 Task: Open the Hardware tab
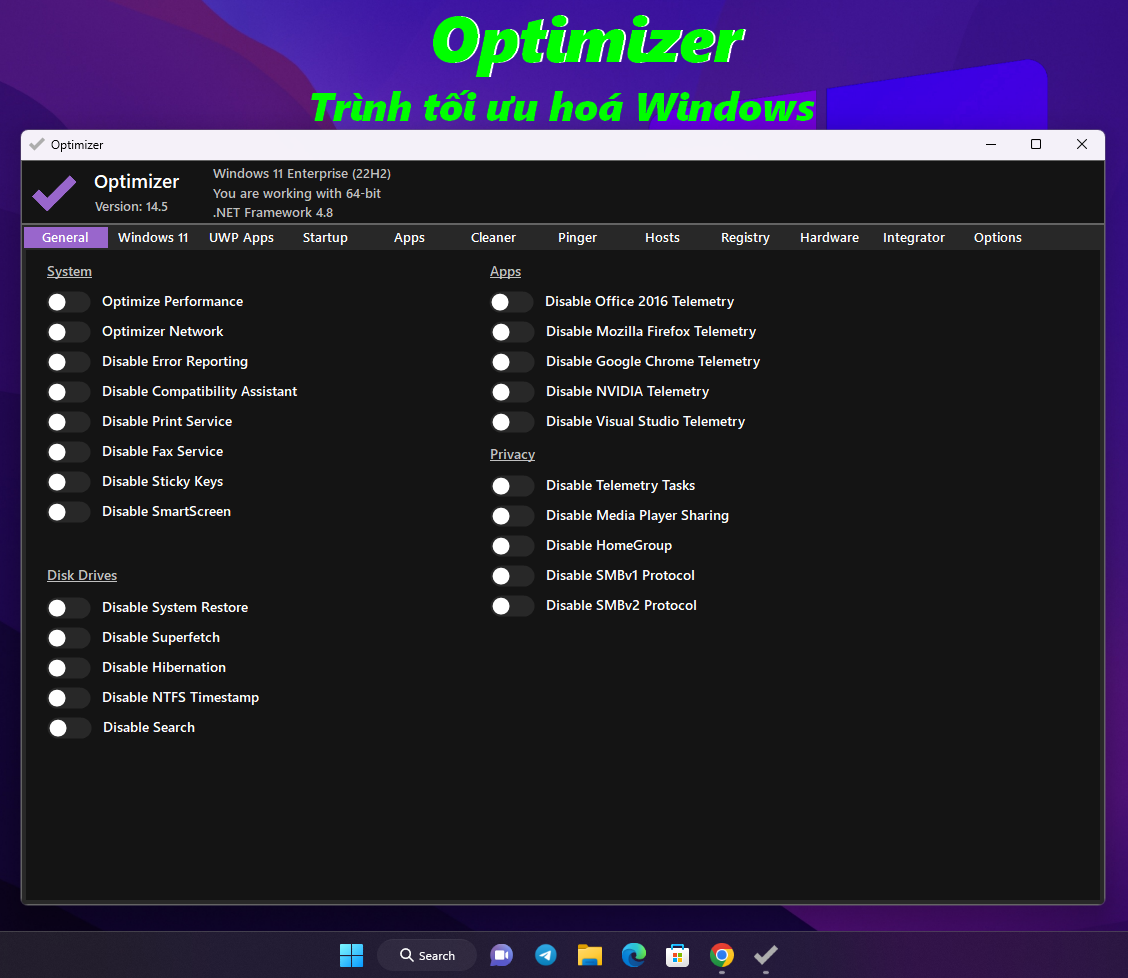[x=829, y=237]
